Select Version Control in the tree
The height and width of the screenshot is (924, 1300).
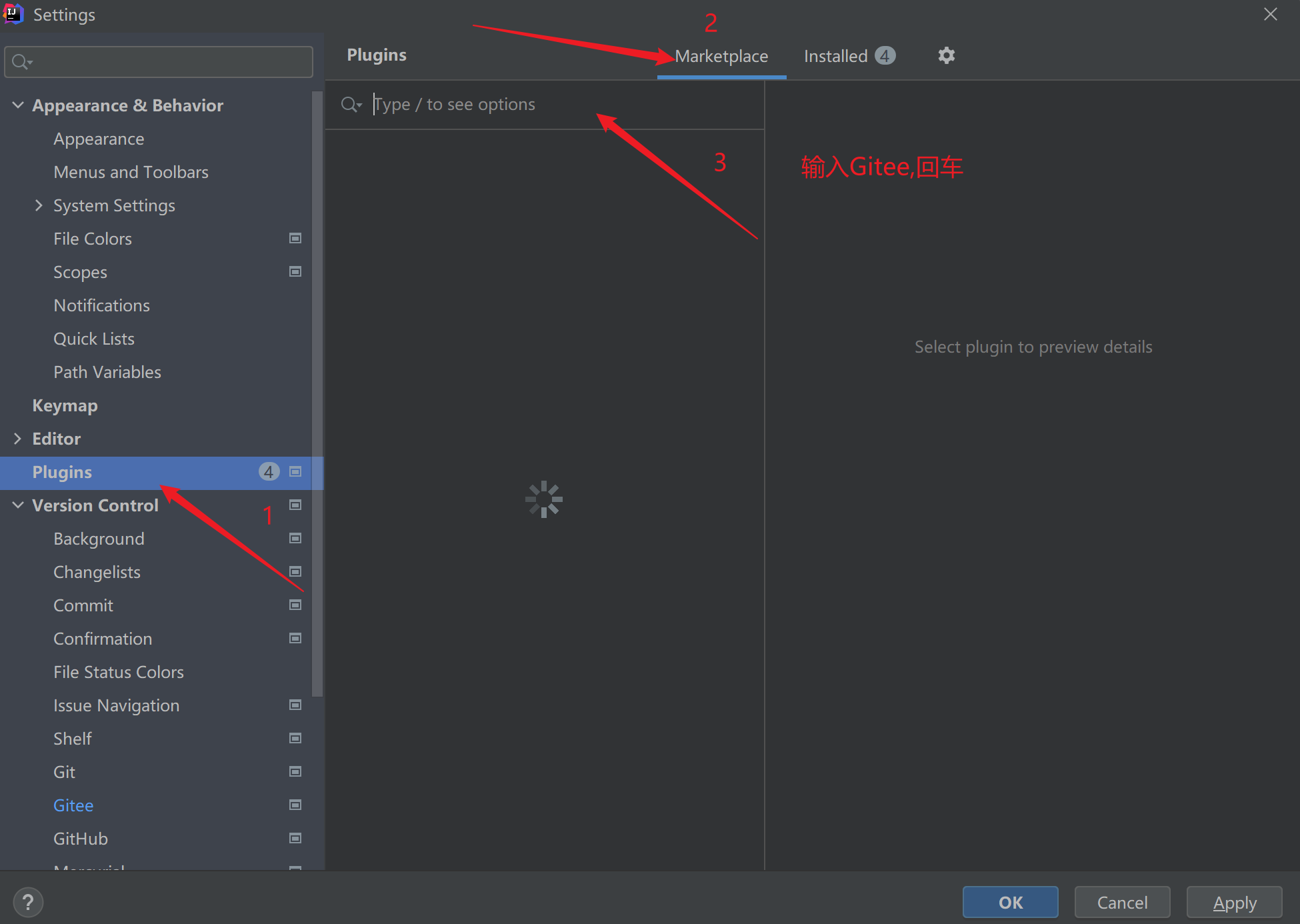[95, 505]
